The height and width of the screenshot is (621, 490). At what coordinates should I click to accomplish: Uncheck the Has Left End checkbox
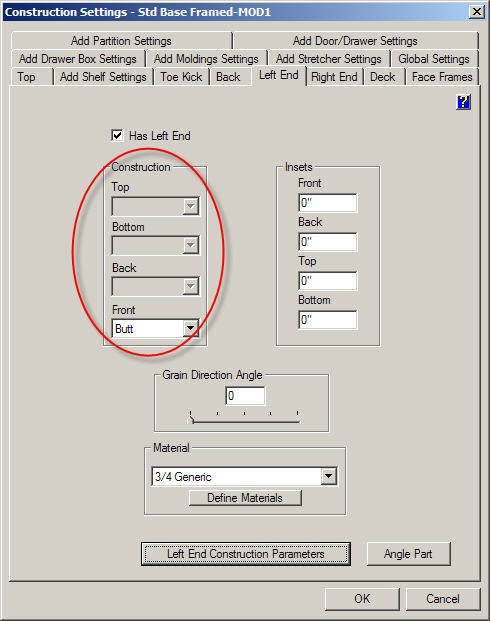pos(117,135)
